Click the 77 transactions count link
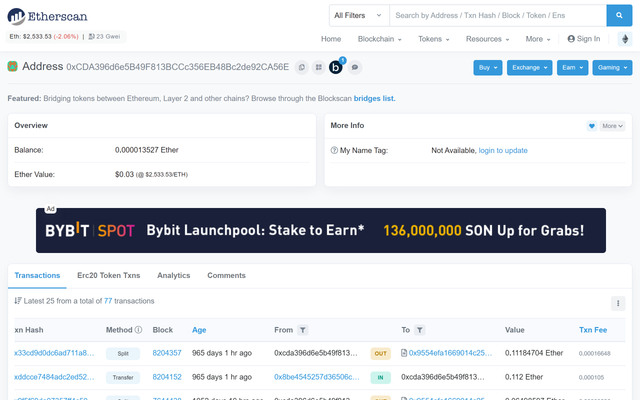 coord(108,301)
